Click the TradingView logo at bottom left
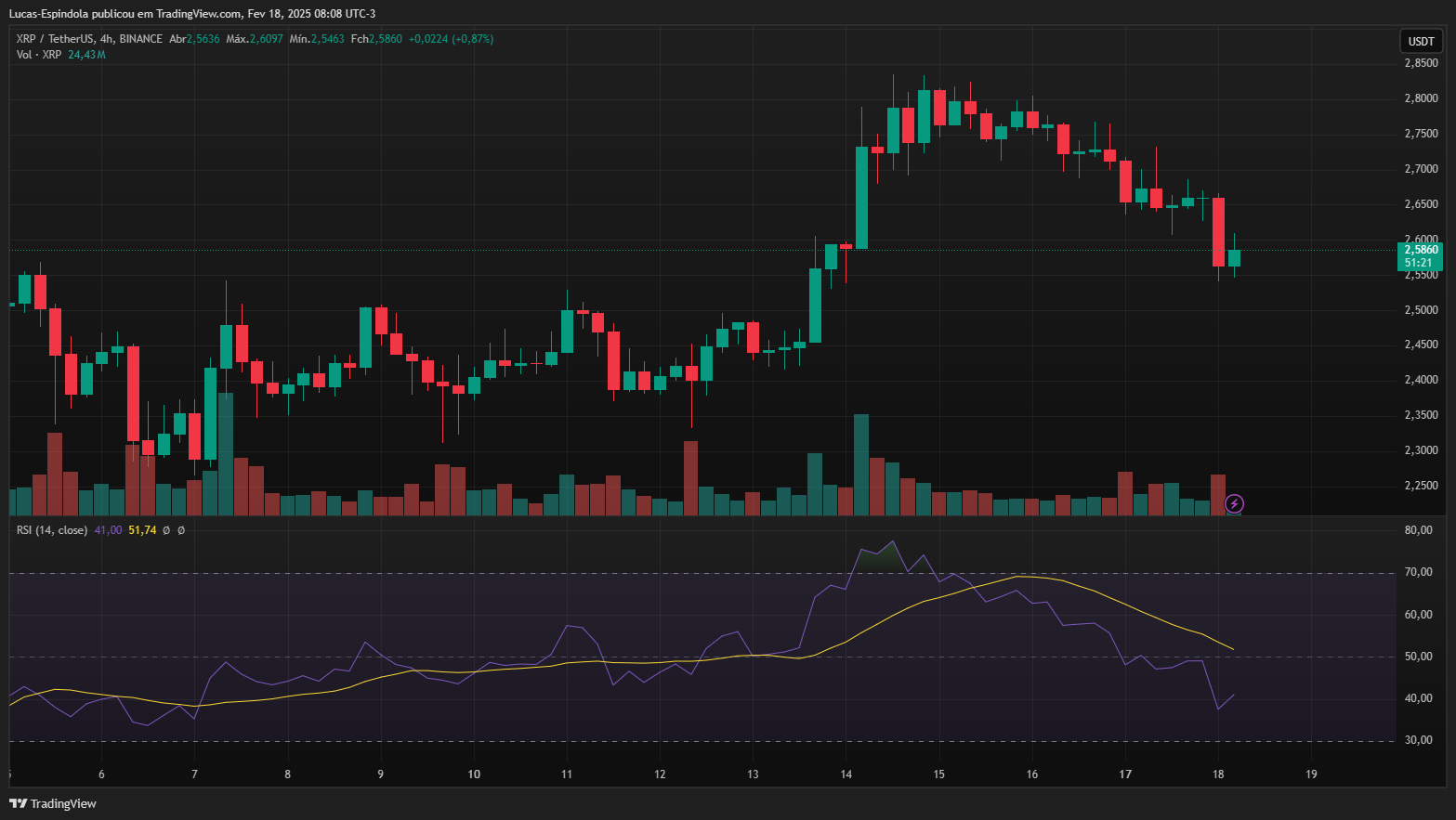1456x820 pixels. (53, 803)
